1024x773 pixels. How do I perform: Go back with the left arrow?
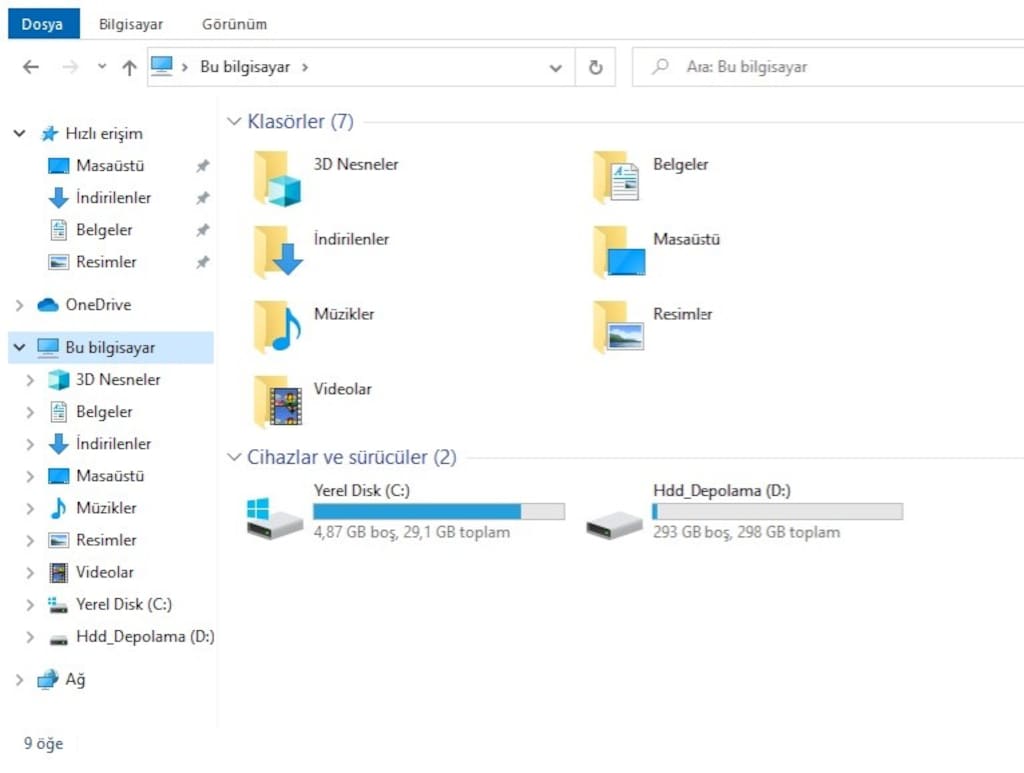[x=31, y=67]
